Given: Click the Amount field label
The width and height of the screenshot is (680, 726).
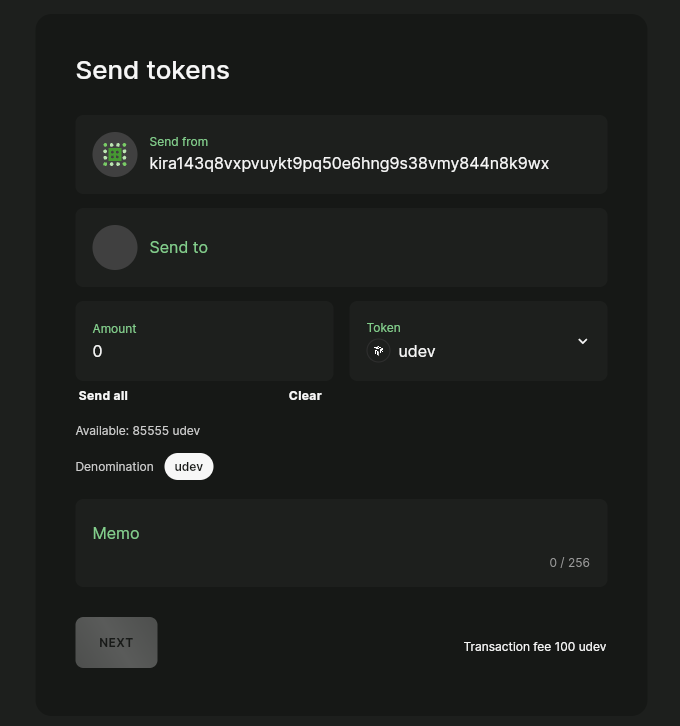Looking at the screenshot, I should 114,329.
